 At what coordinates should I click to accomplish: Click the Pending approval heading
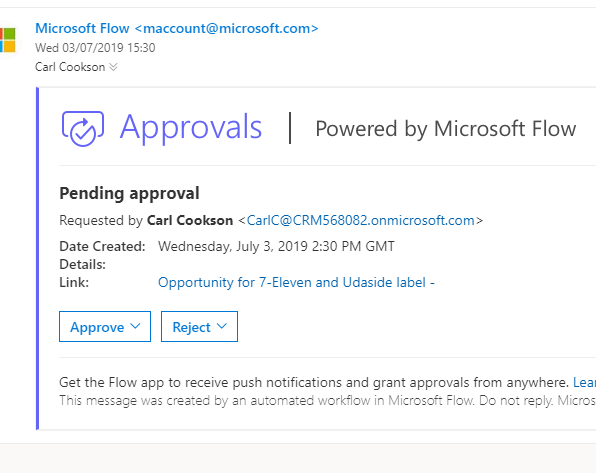coord(129,194)
